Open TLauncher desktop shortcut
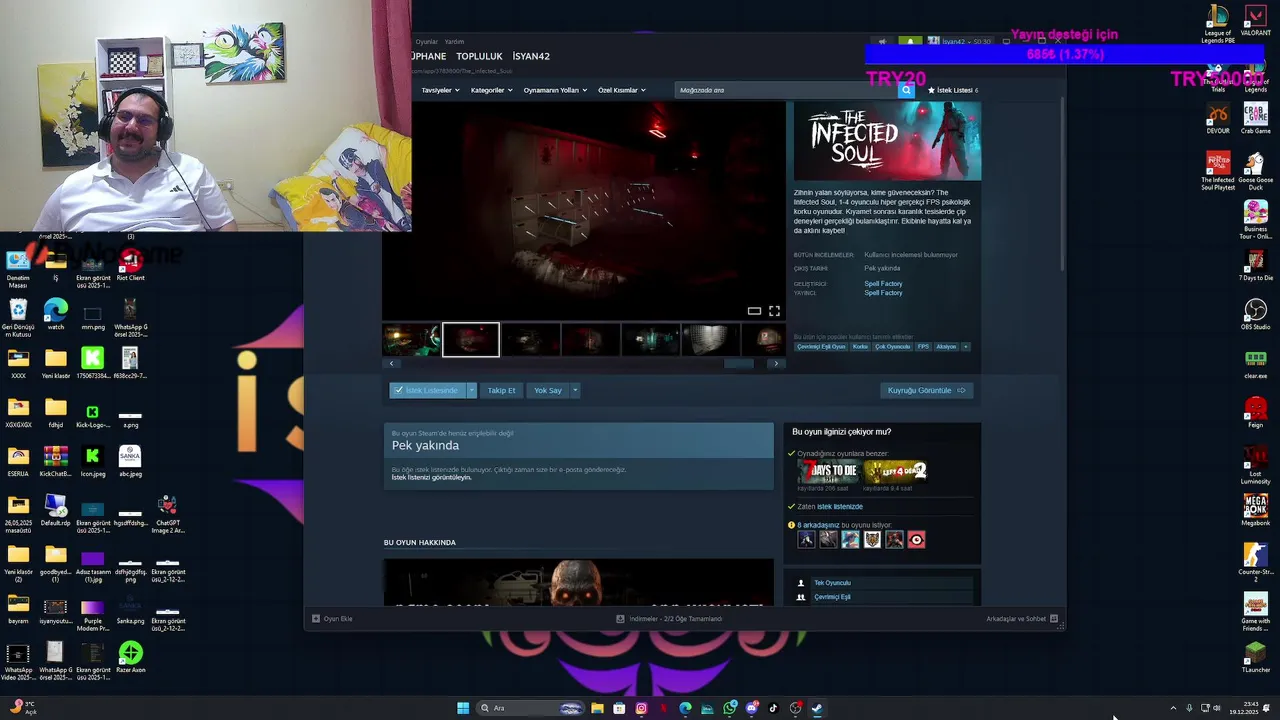The width and height of the screenshot is (1280, 720). [x=1255, y=657]
